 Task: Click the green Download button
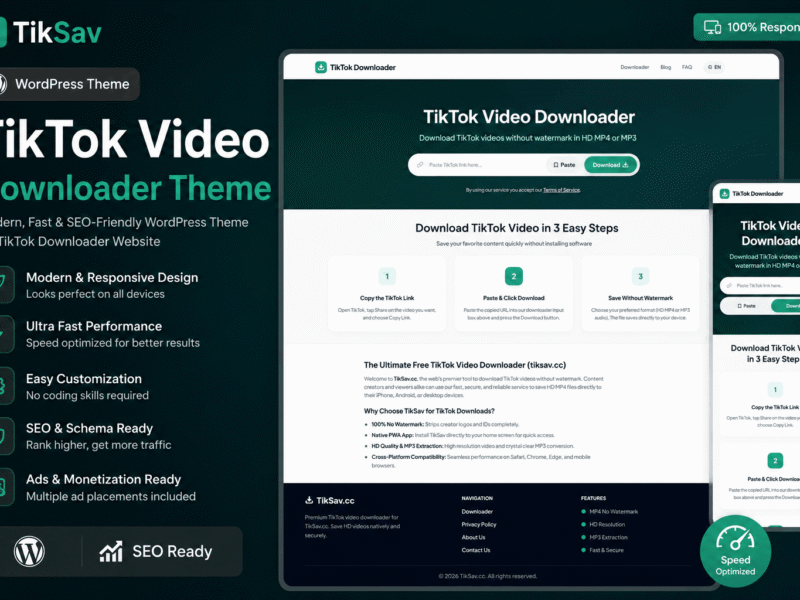[x=610, y=165]
